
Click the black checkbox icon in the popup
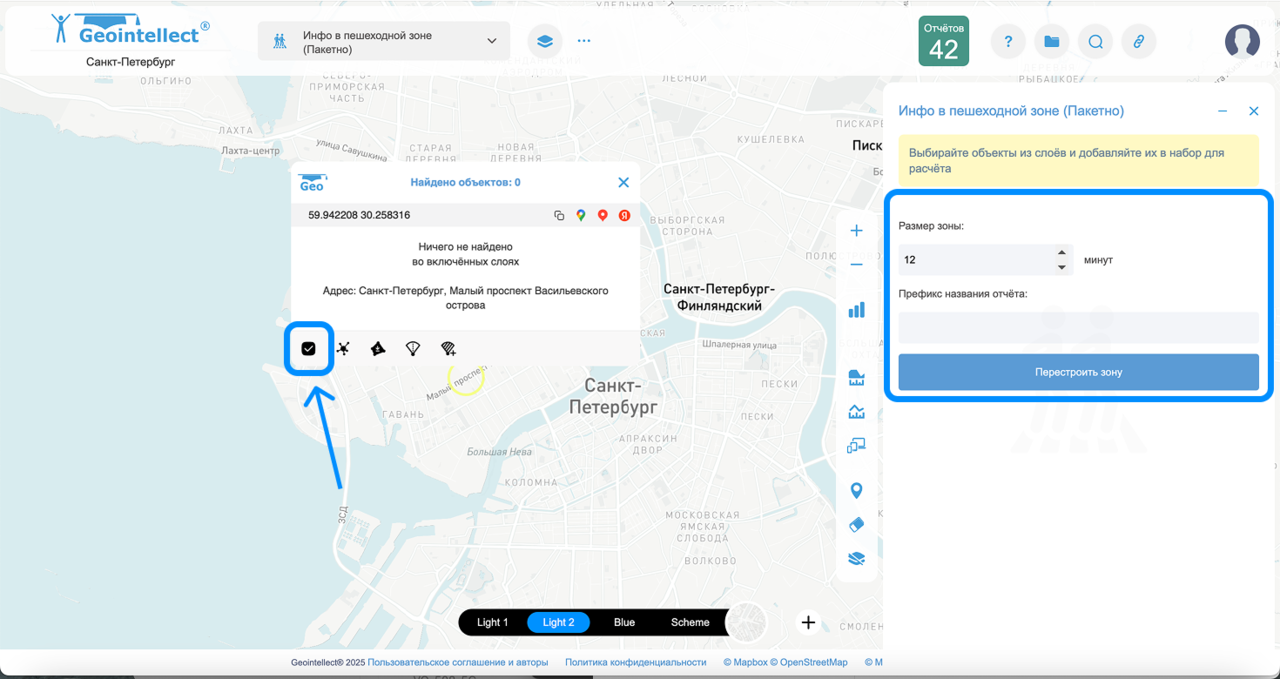tap(309, 349)
